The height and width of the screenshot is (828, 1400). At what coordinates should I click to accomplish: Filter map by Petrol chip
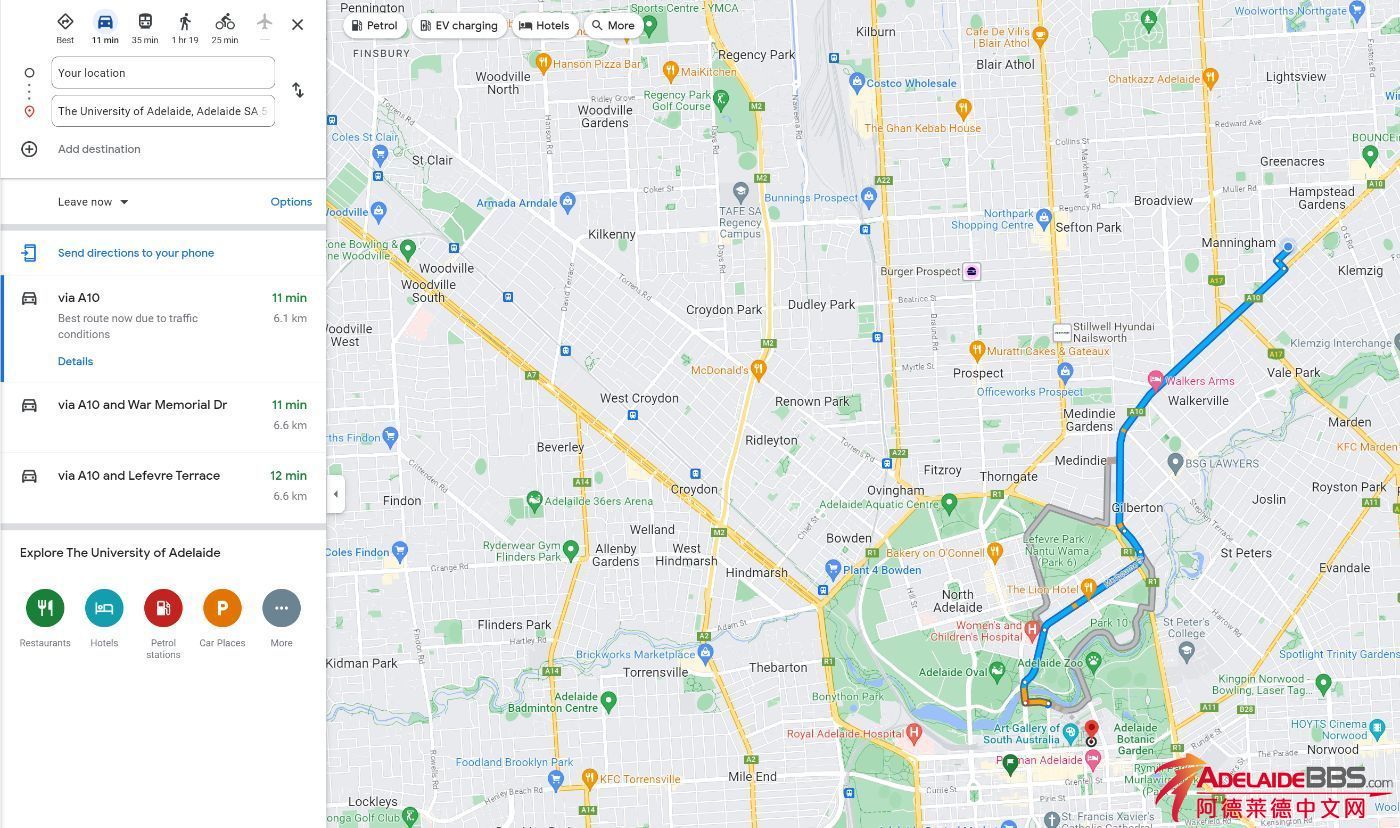375,26
